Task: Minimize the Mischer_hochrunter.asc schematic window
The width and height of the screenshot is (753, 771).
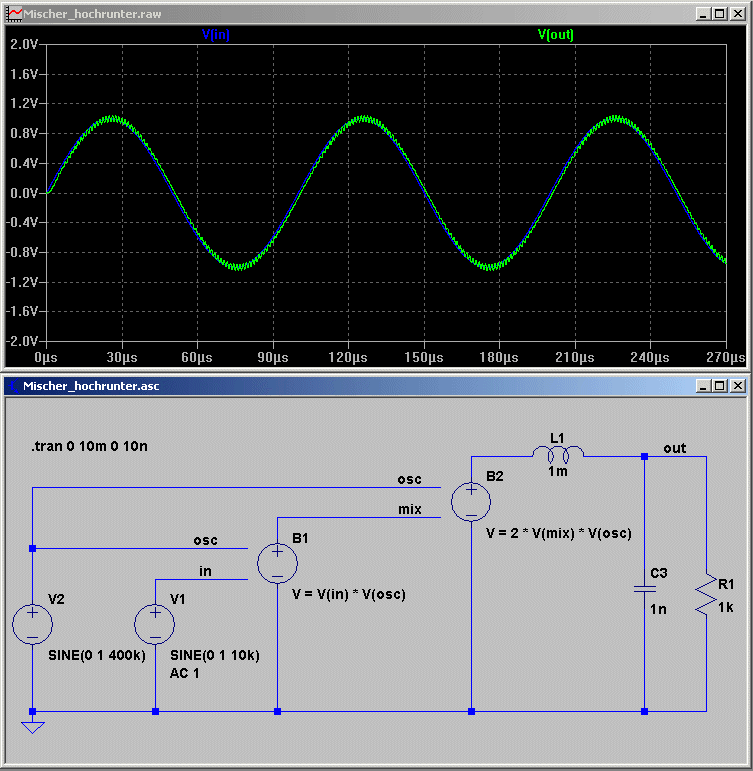Action: [x=703, y=386]
